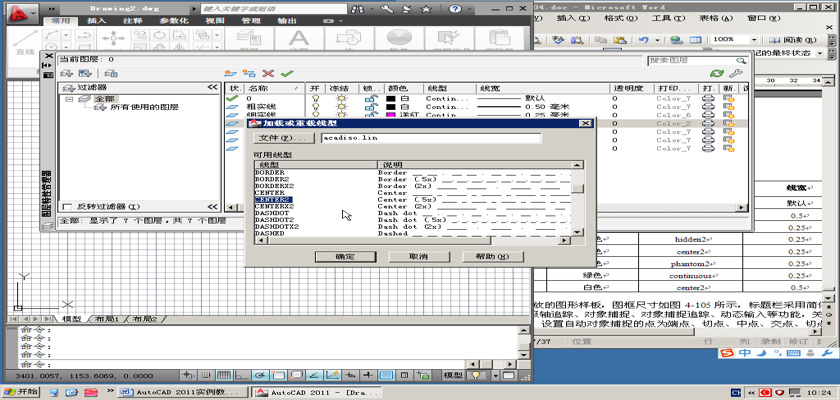
Task: Click Selection Cycling icon in status bar
Action: pos(424,375)
